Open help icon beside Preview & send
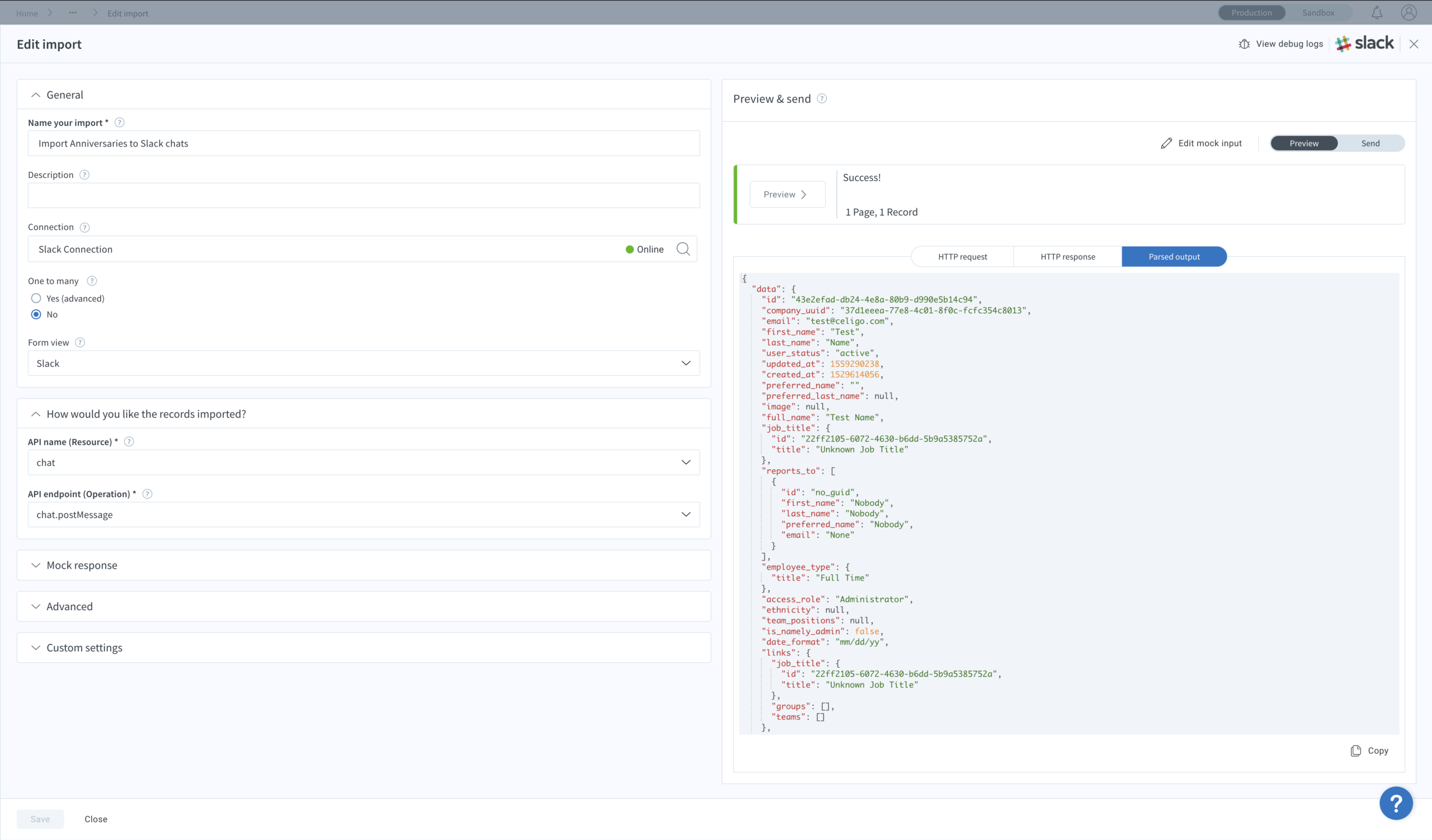 point(822,98)
